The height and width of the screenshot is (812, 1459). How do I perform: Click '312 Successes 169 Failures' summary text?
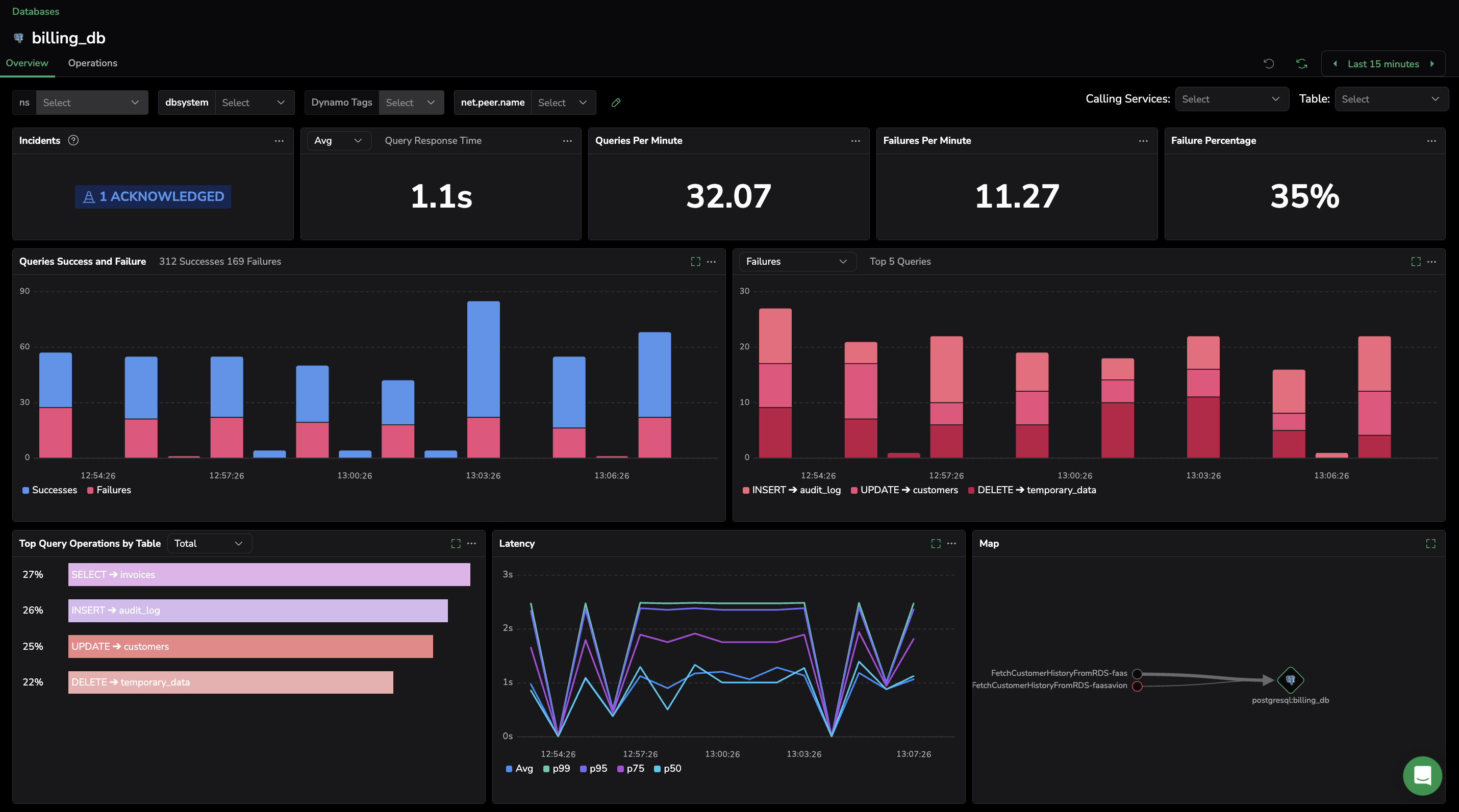(220, 262)
